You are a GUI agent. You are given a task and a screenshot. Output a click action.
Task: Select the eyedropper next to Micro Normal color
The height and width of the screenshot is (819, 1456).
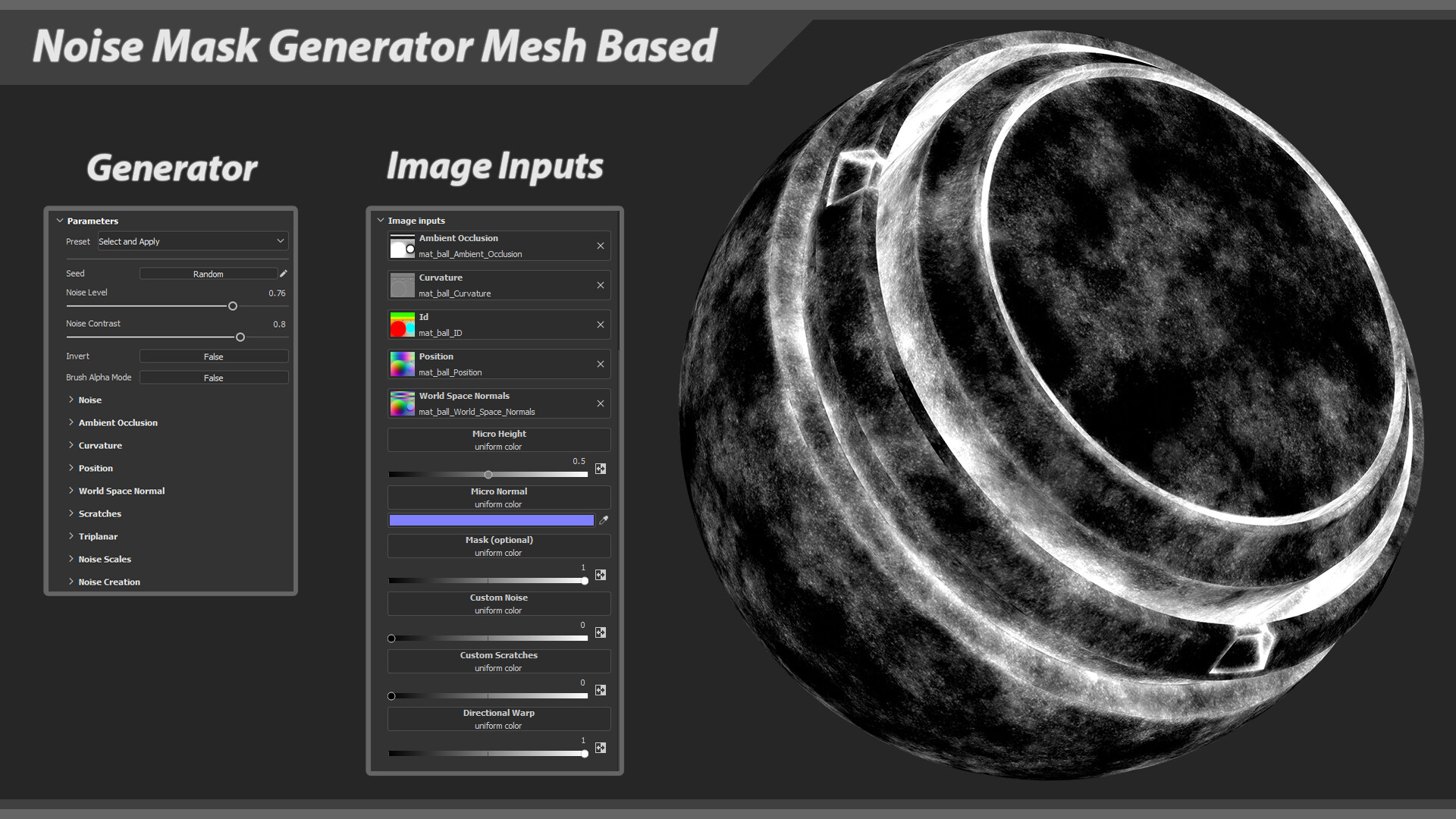pos(603,520)
